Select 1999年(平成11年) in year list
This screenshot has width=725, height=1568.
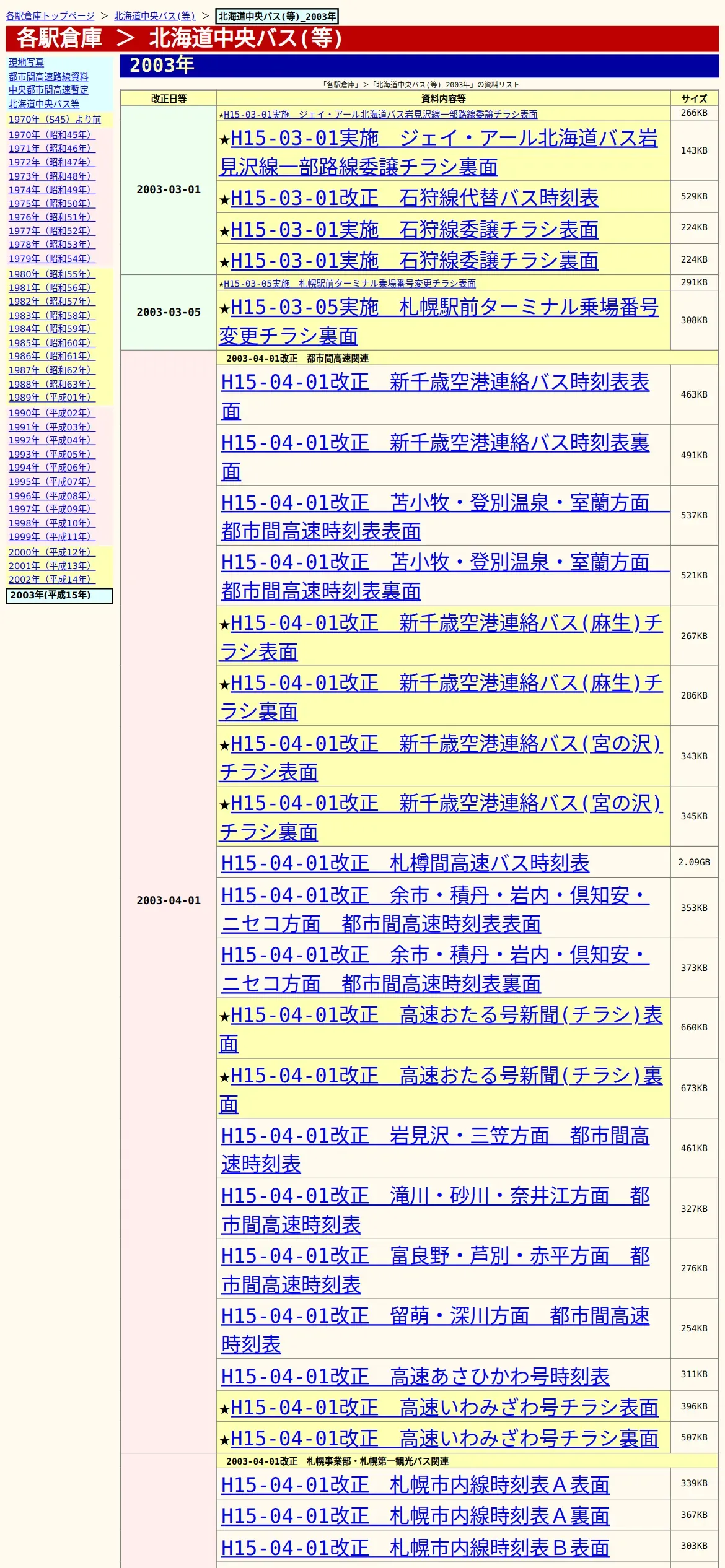[52, 537]
